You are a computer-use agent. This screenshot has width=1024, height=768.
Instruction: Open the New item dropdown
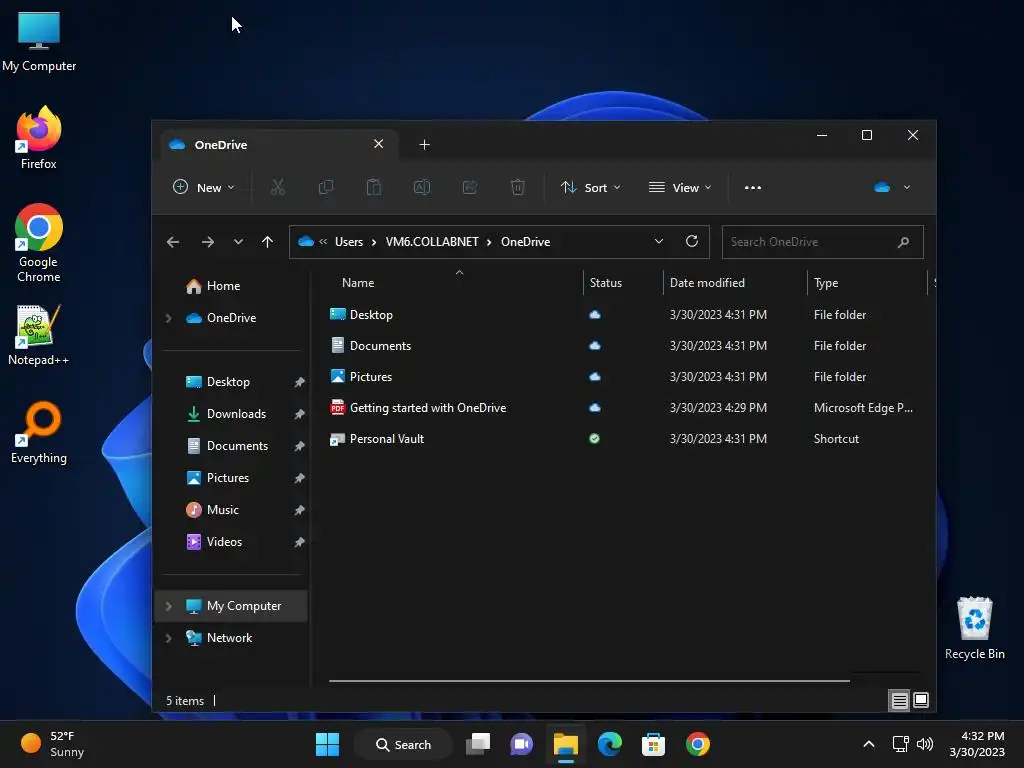pyautogui.click(x=203, y=187)
